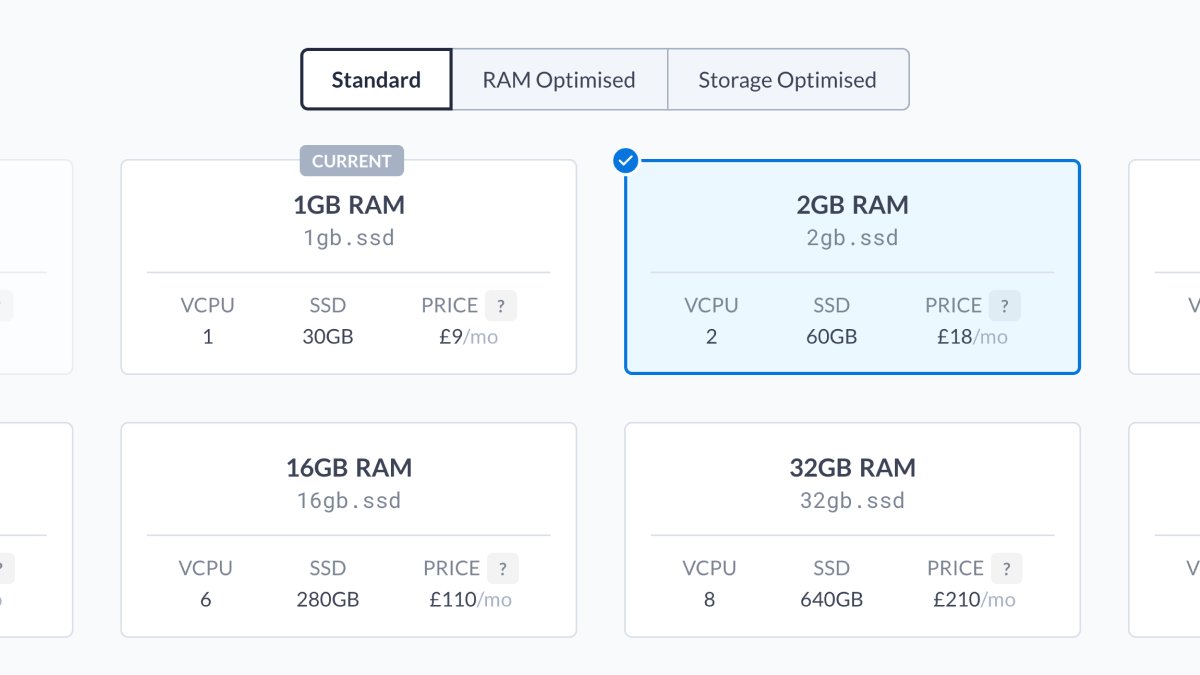Click the 32gb.ssd plan identifier
This screenshot has height=675, width=1200.
(853, 501)
